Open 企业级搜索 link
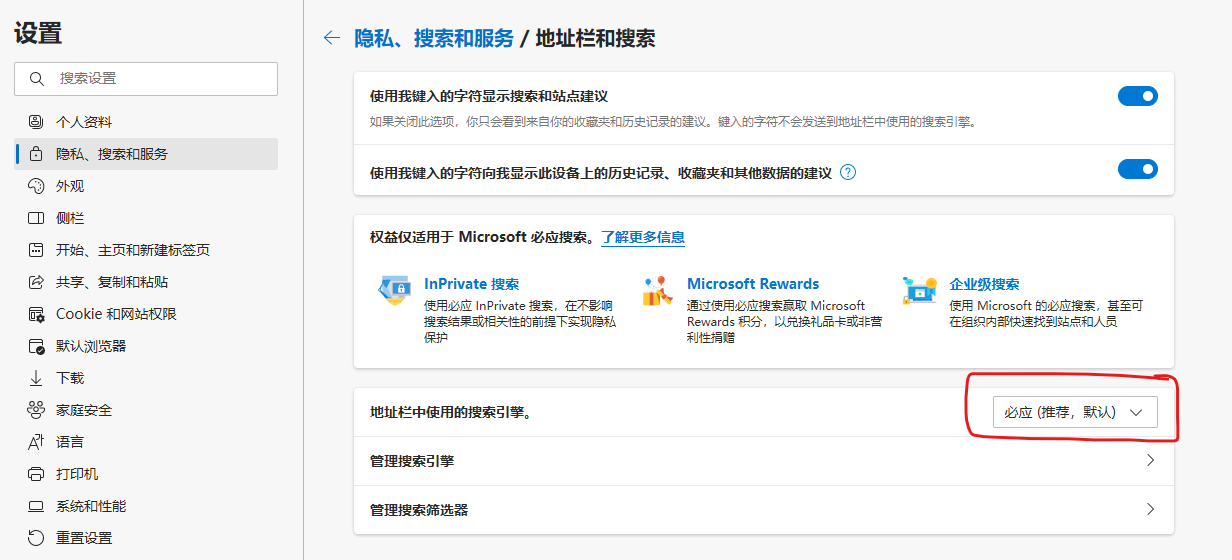 984,284
